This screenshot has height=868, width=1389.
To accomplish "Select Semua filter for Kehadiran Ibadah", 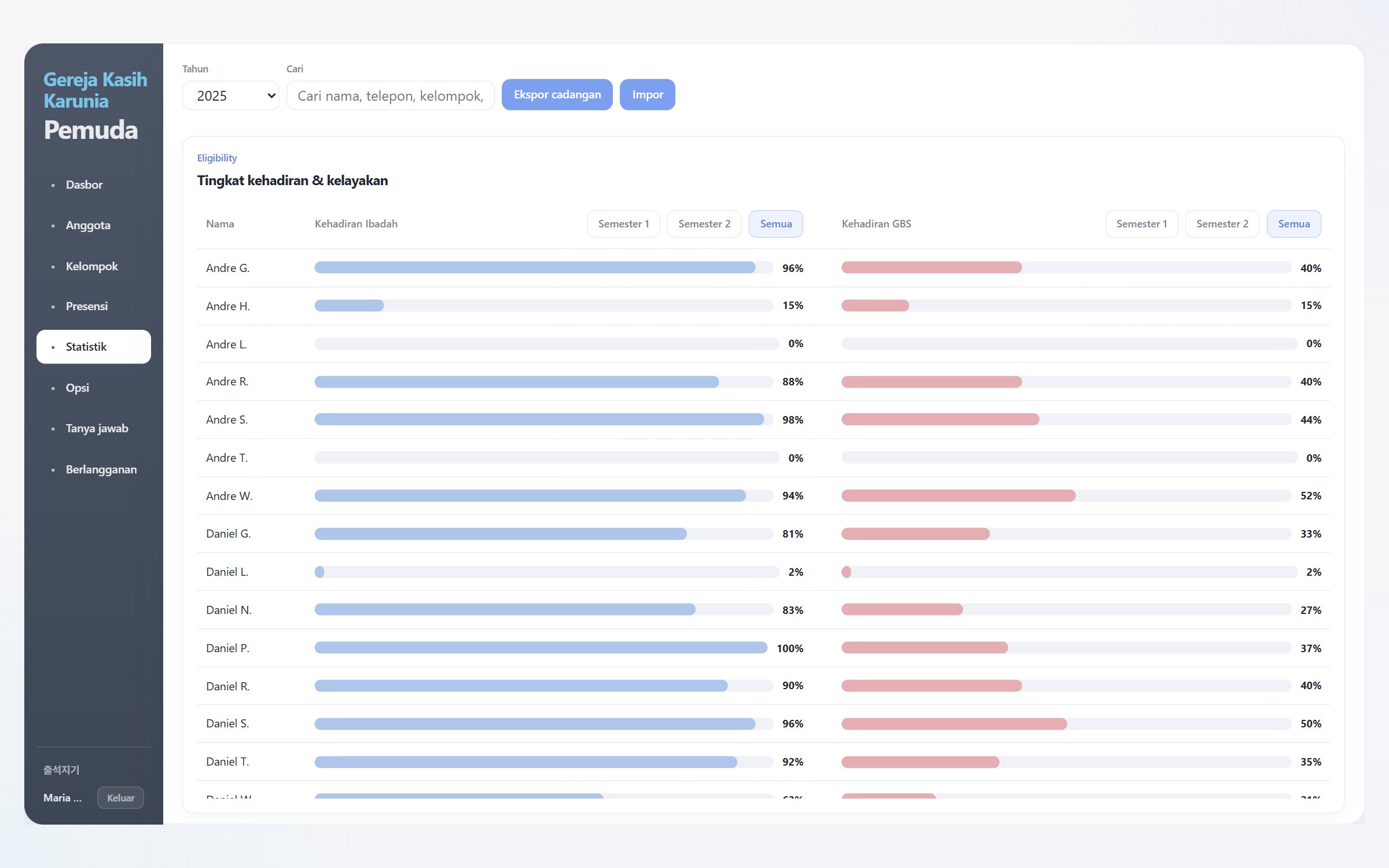I will coord(776,224).
